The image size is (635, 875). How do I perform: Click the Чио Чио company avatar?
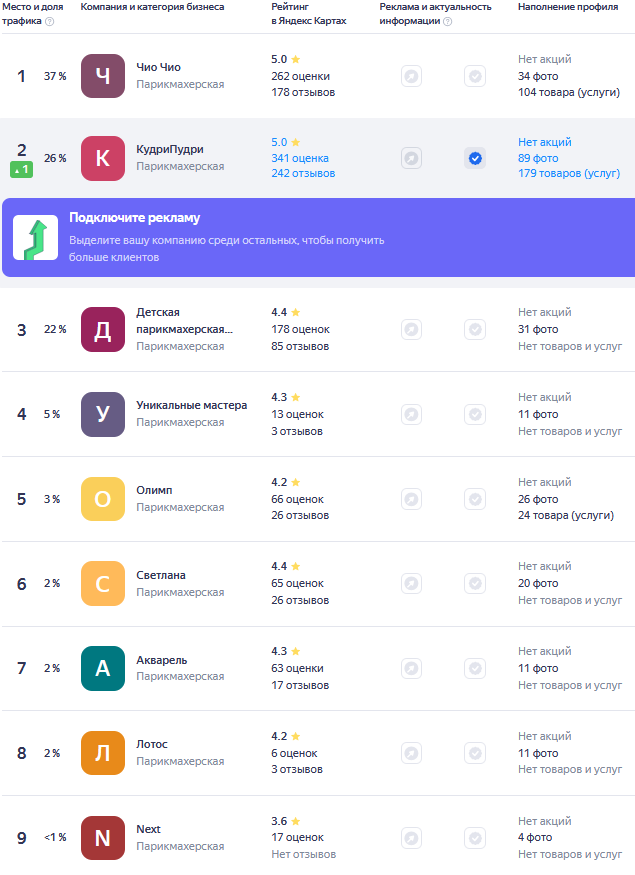[103, 76]
